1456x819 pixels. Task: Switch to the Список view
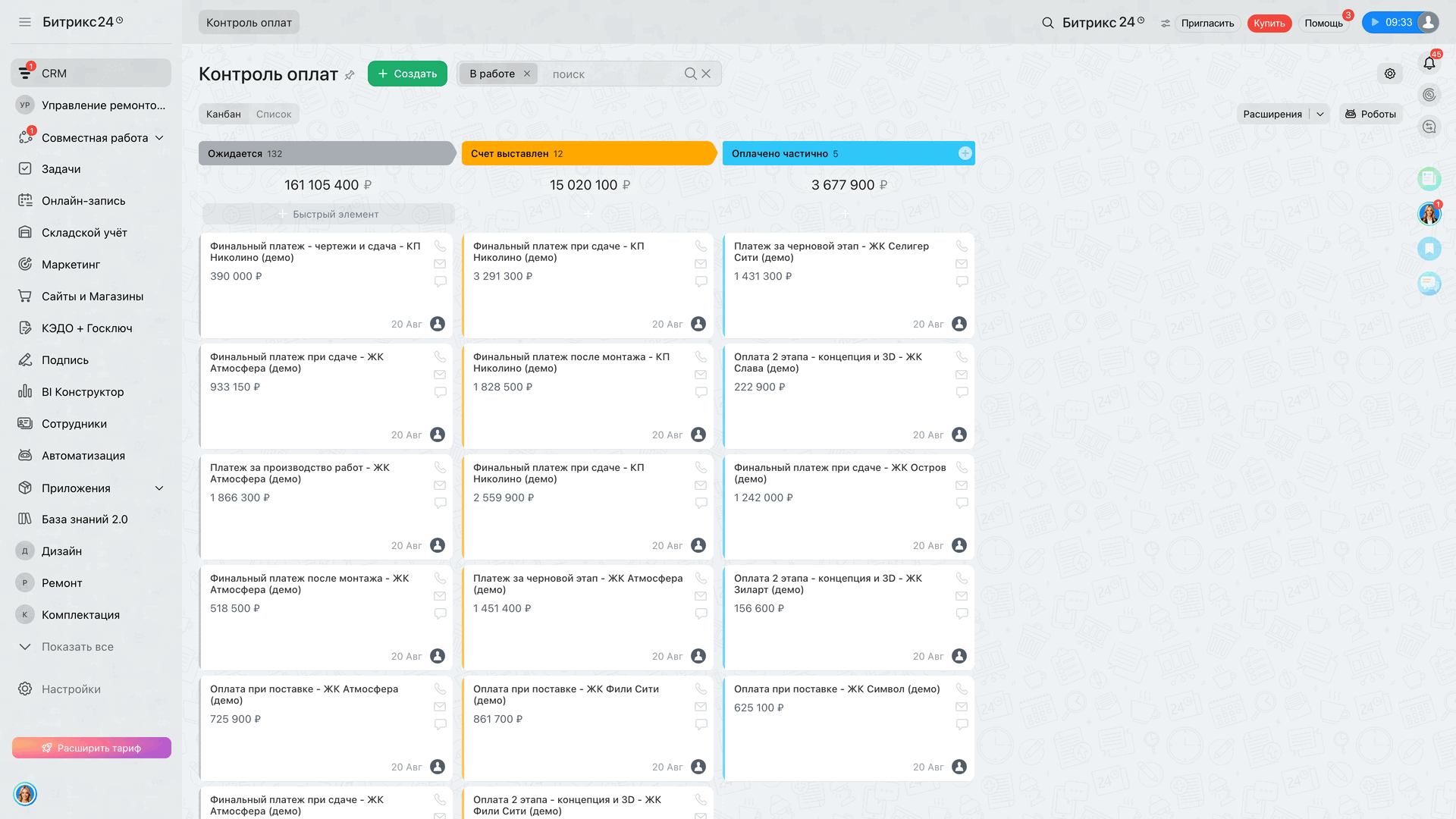click(274, 115)
